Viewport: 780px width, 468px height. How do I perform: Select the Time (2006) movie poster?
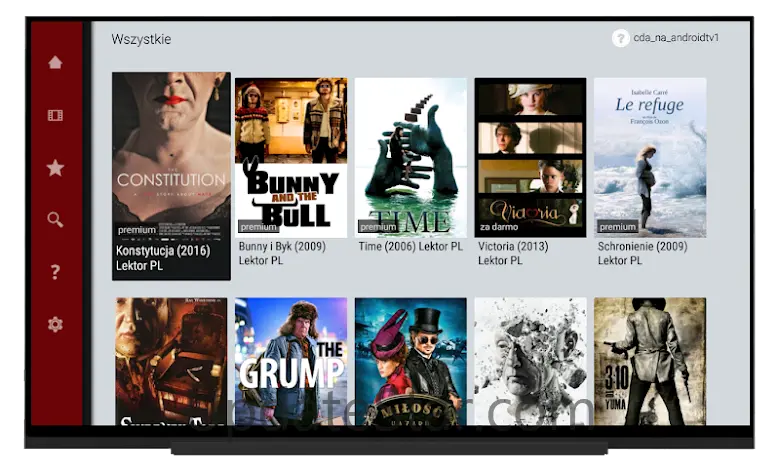coord(411,157)
